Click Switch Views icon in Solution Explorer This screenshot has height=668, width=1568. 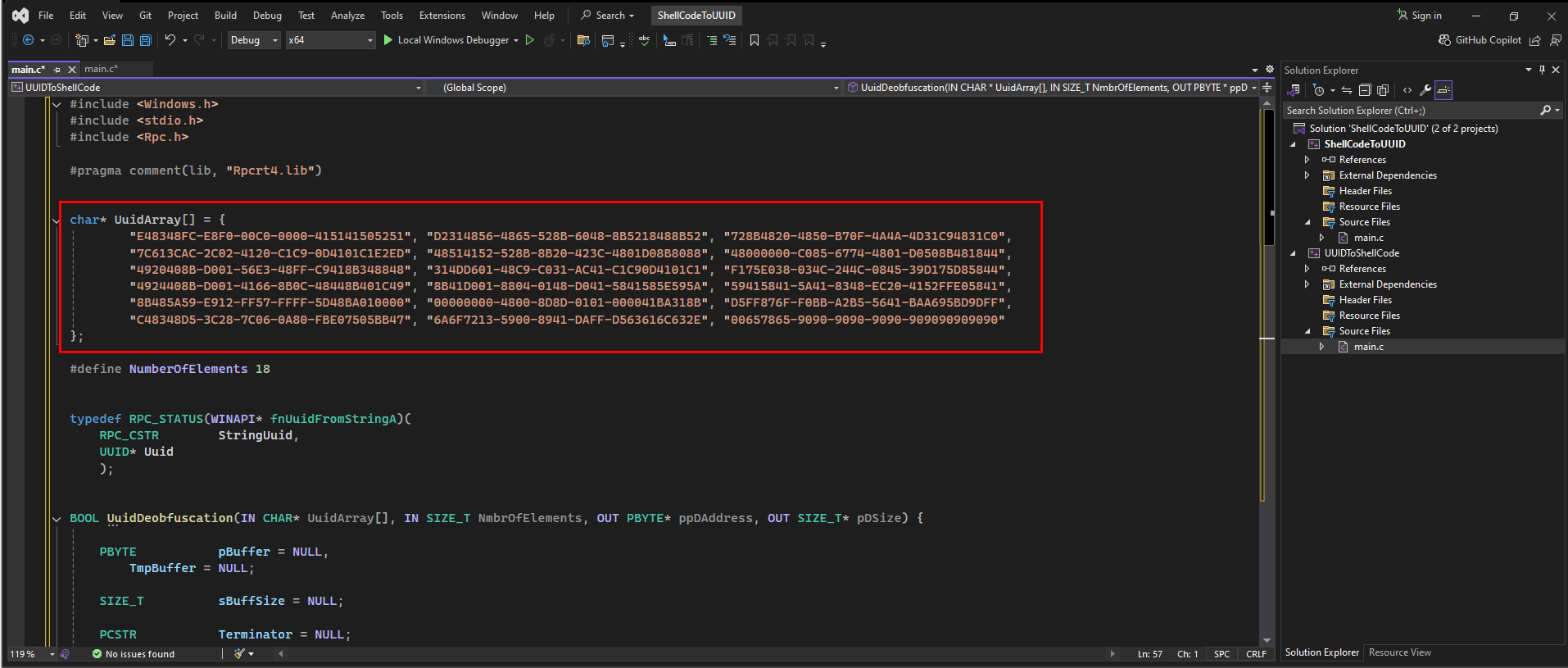tap(1295, 90)
